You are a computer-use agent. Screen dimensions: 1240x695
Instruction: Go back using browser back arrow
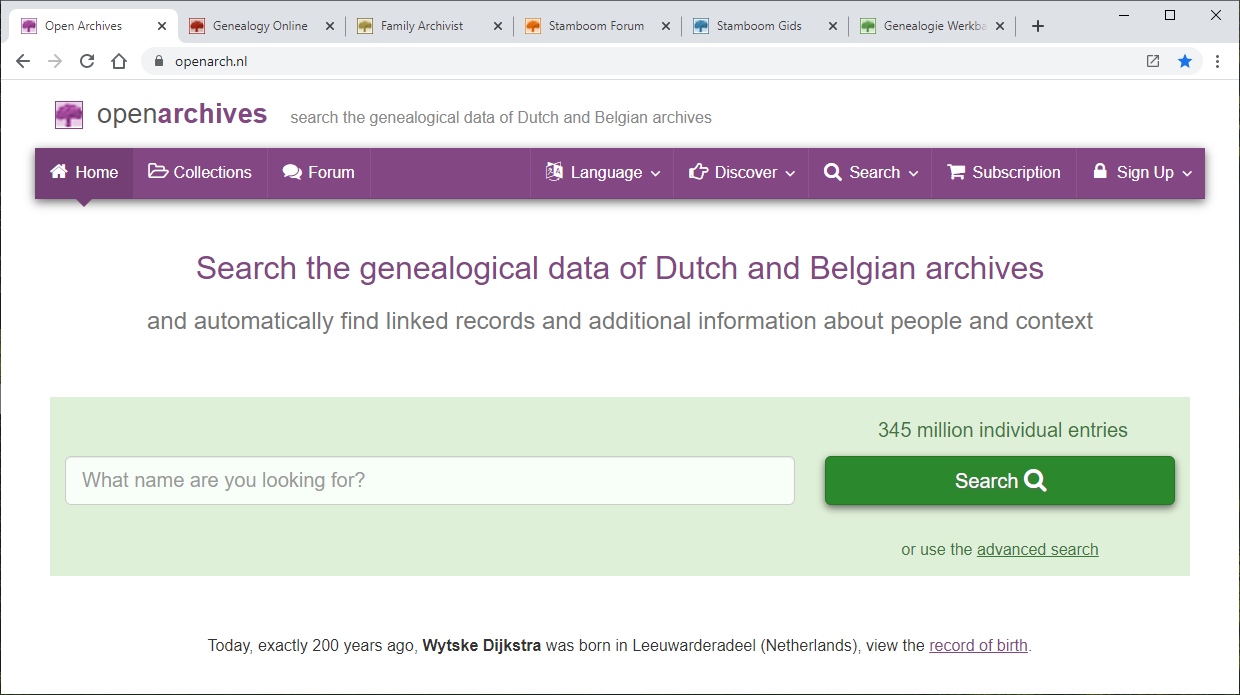point(23,61)
